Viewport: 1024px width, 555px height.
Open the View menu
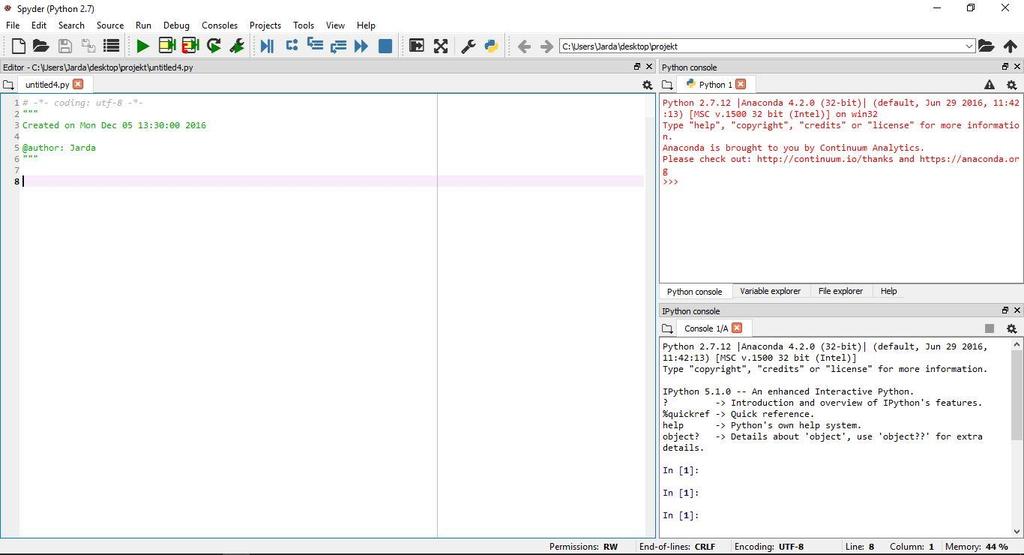click(335, 25)
